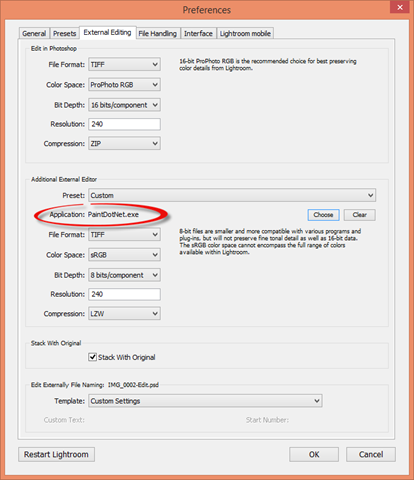The height and width of the screenshot is (480, 414).
Task: Open the LZW Compression dropdown
Action: 124,314
